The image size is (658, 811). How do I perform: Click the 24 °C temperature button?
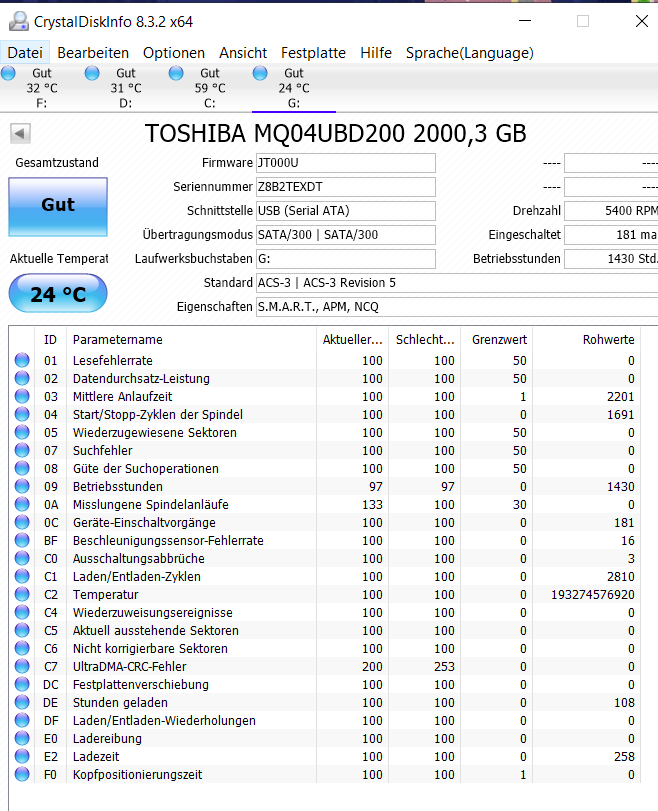click(x=58, y=293)
